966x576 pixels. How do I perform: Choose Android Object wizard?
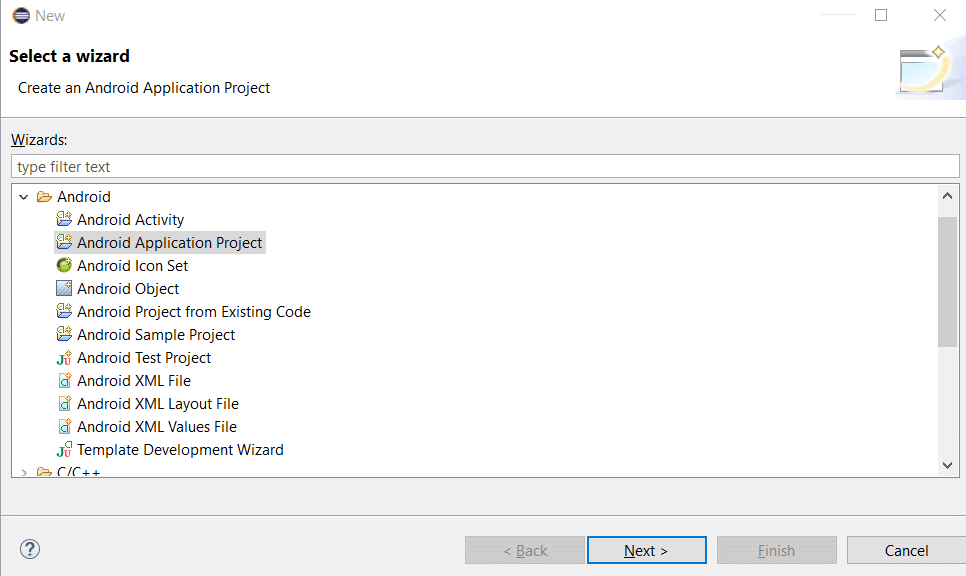point(128,288)
